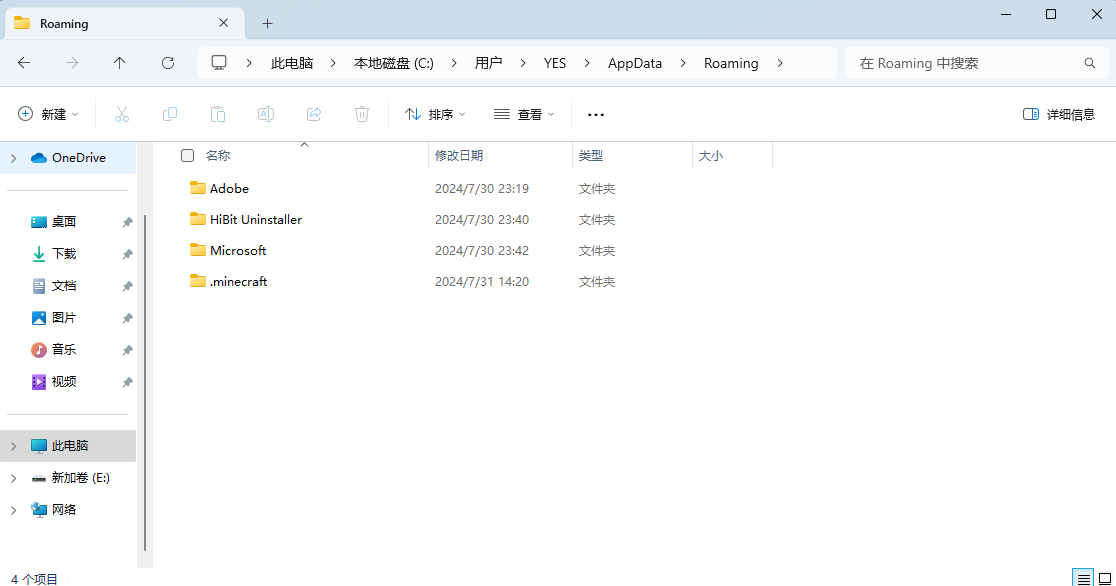Navigate to 用户 breadcrumb
The height and width of the screenshot is (586, 1116).
(488, 63)
